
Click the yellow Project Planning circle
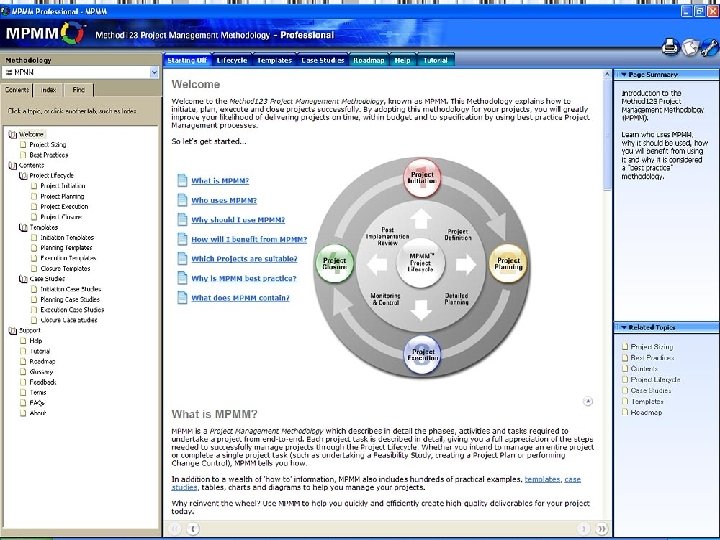(508, 264)
